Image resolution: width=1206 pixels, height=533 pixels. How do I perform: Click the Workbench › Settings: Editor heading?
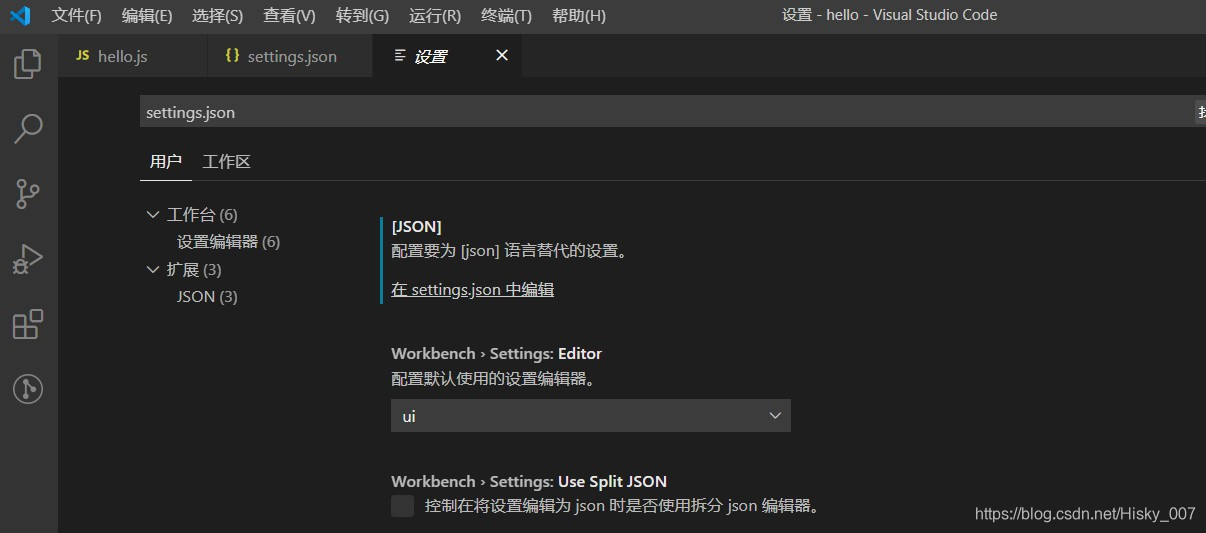point(496,354)
